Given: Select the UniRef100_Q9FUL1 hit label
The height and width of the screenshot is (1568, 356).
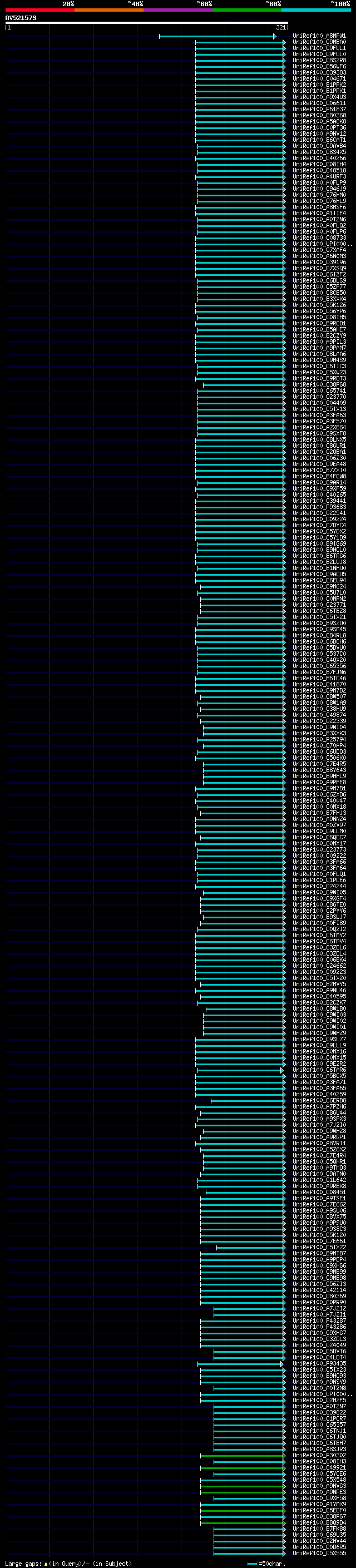Looking at the screenshot, I should 319,48.
